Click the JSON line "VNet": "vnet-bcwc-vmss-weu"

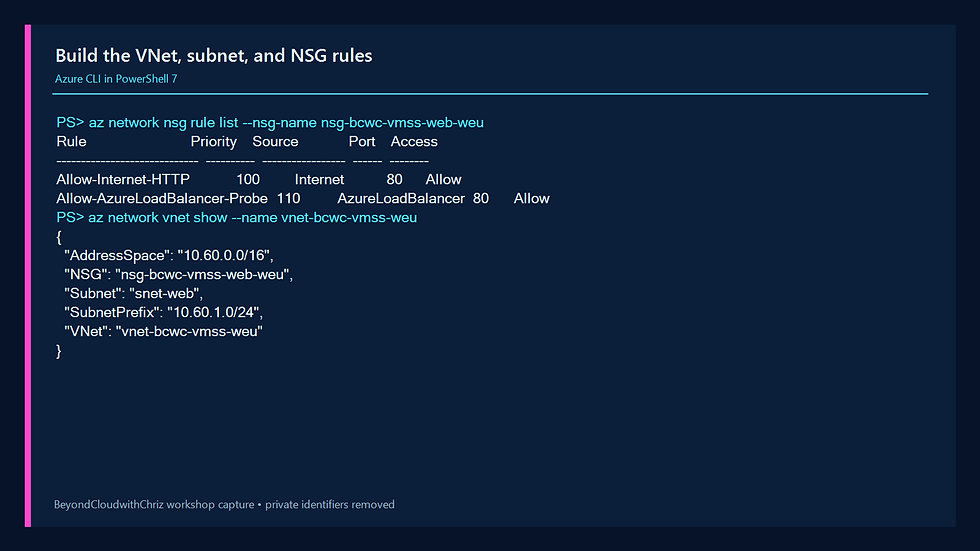[x=163, y=332]
